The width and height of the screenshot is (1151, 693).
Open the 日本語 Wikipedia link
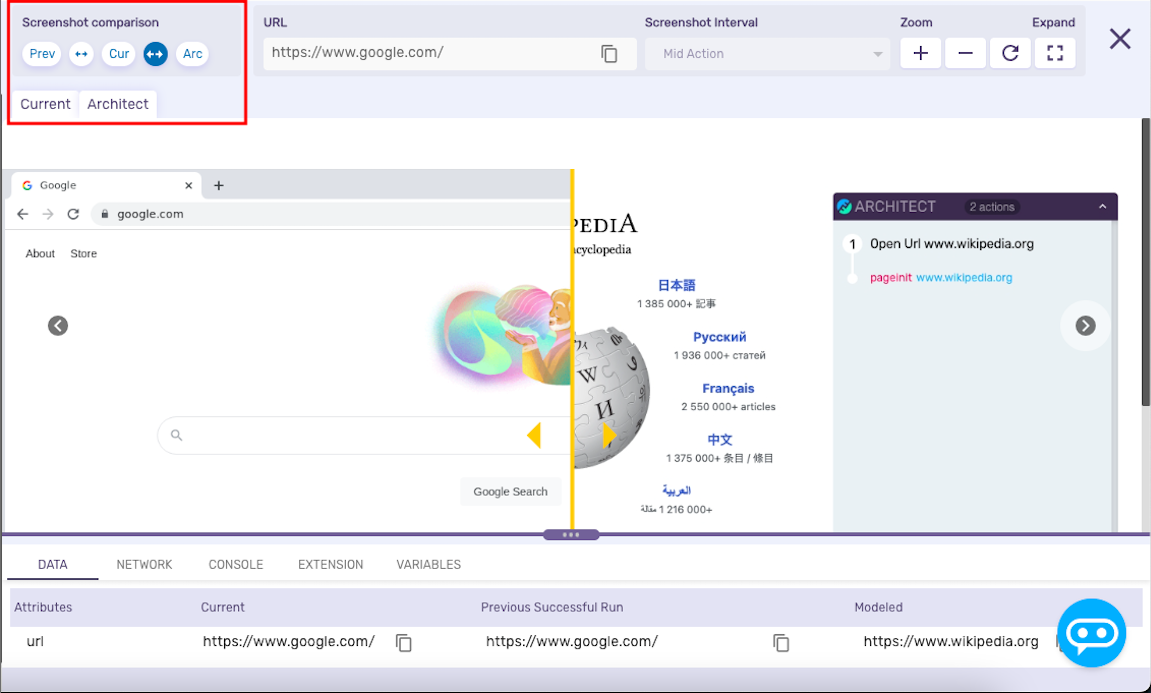676,286
